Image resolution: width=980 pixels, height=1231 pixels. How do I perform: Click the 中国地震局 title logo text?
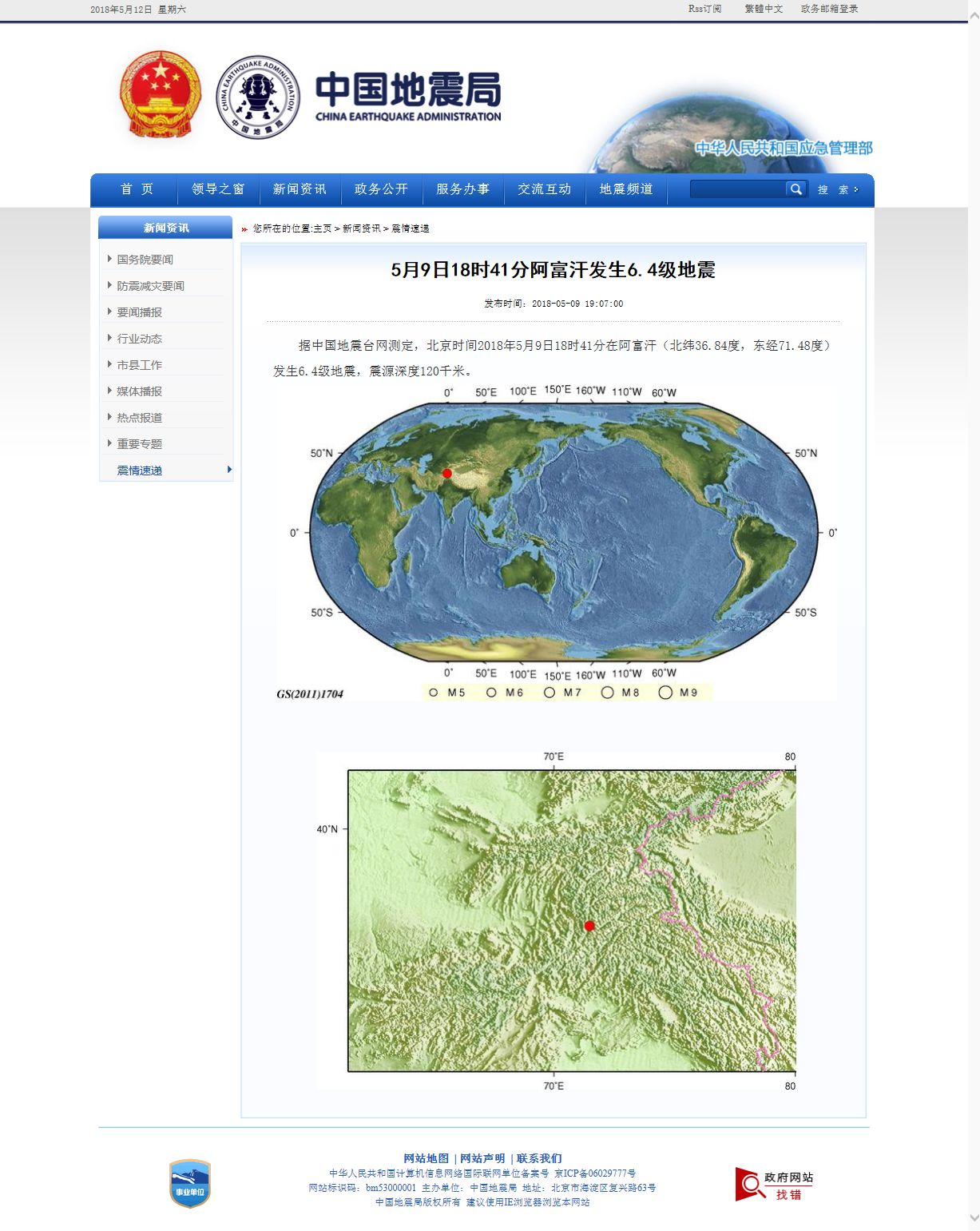(x=408, y=96)
